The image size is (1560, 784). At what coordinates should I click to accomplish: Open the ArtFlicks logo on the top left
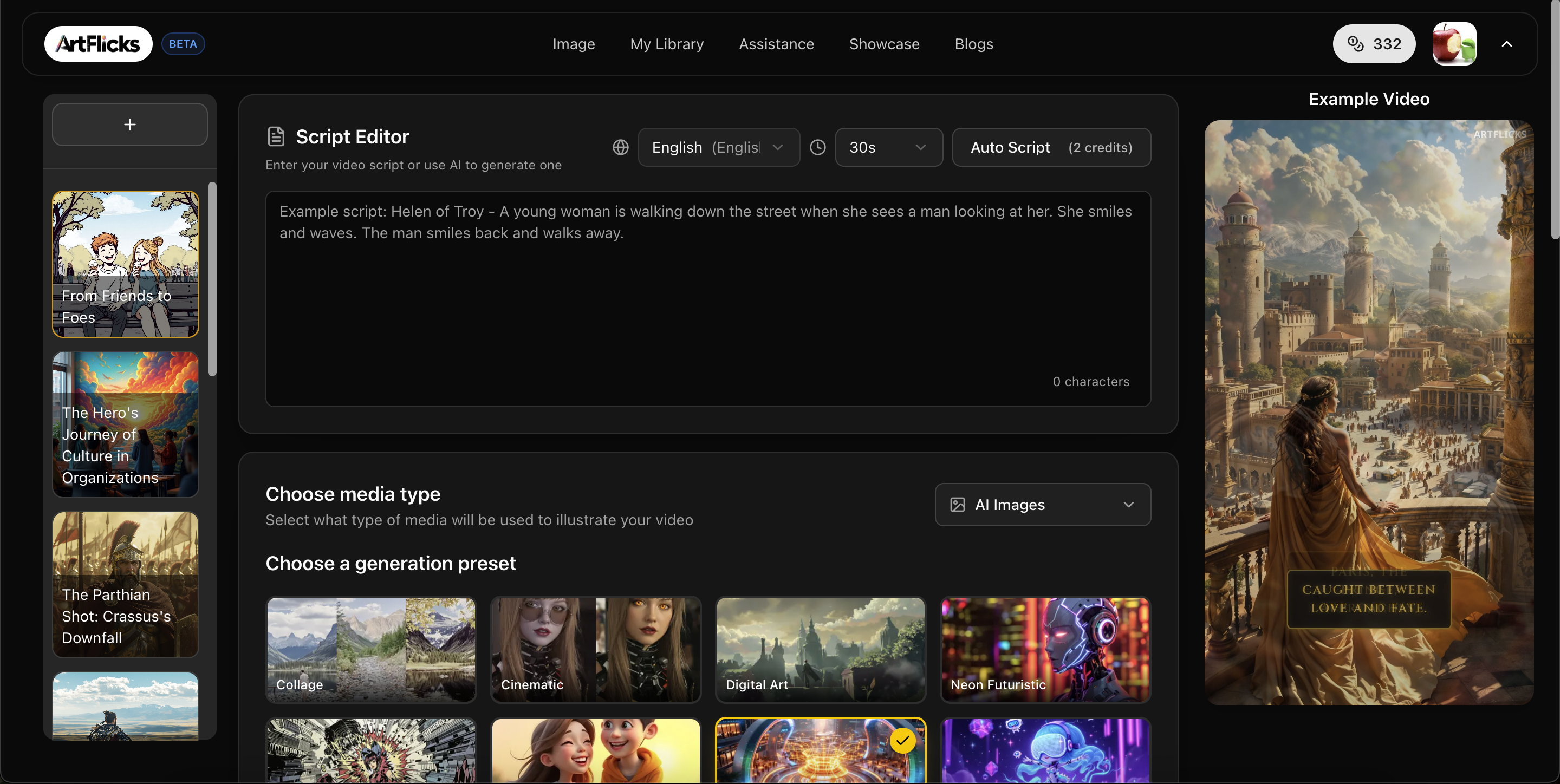tap(98, 43)
